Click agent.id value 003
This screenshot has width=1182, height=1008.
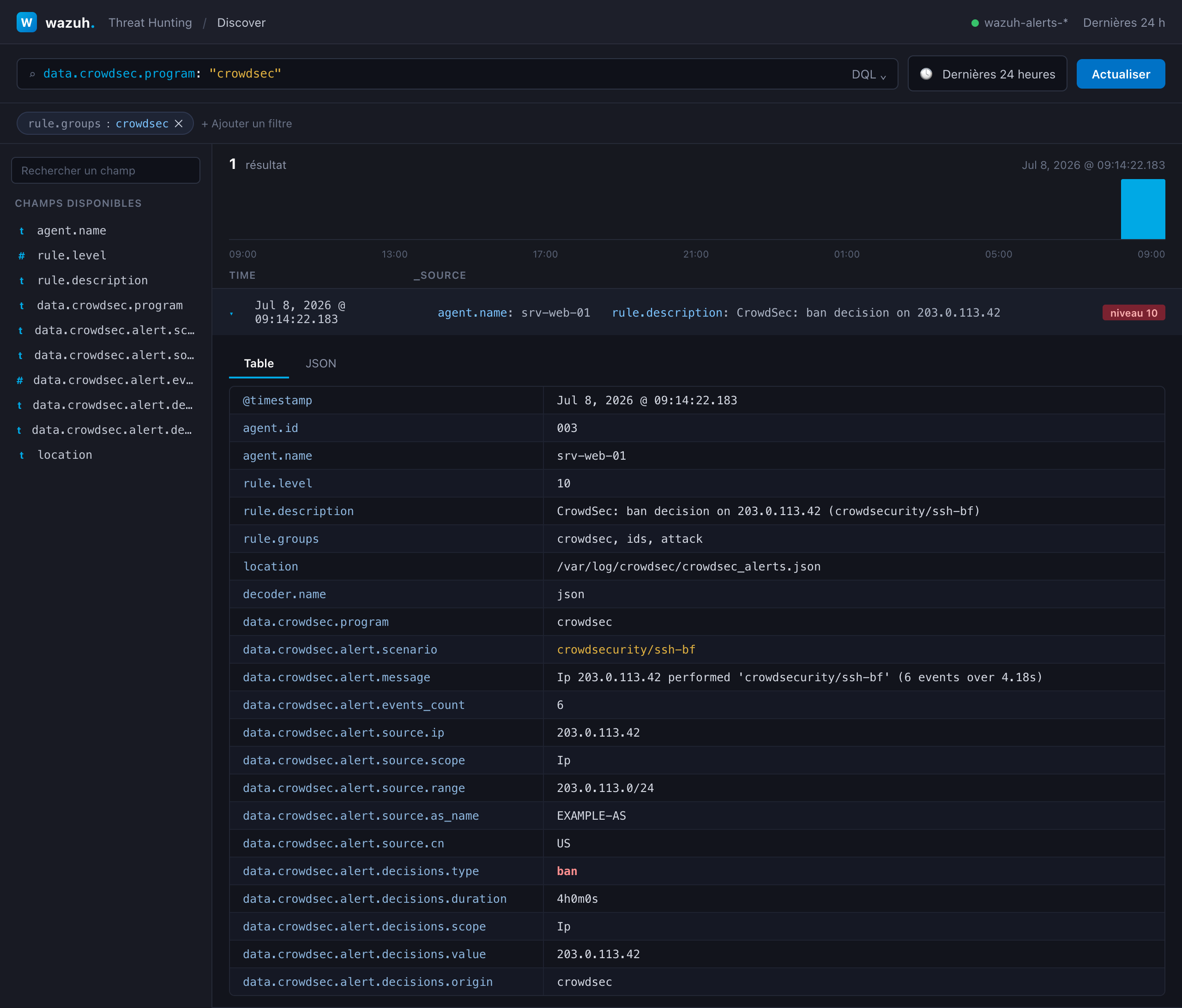(x=567, y=428)
